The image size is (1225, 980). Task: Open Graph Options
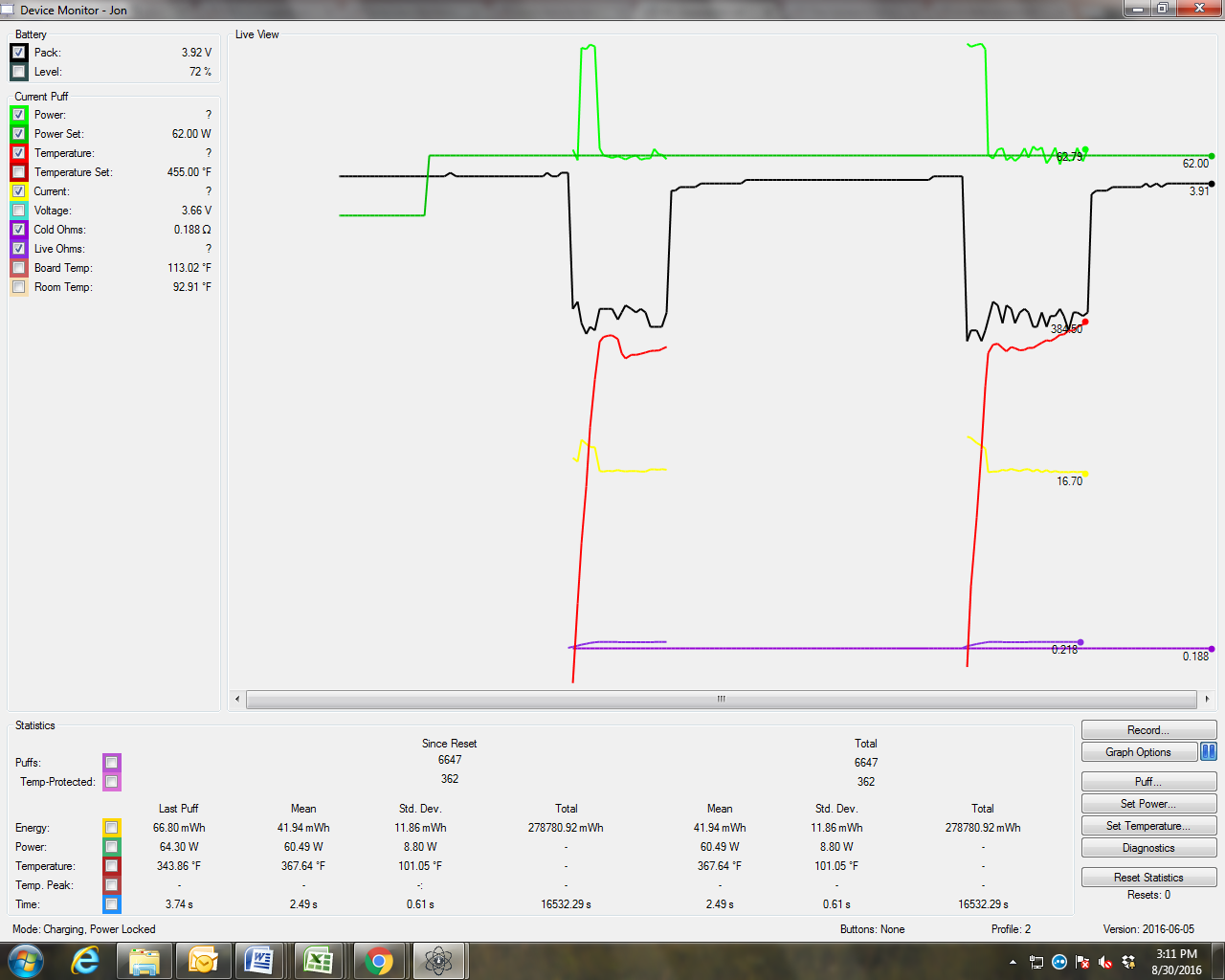1139,752
